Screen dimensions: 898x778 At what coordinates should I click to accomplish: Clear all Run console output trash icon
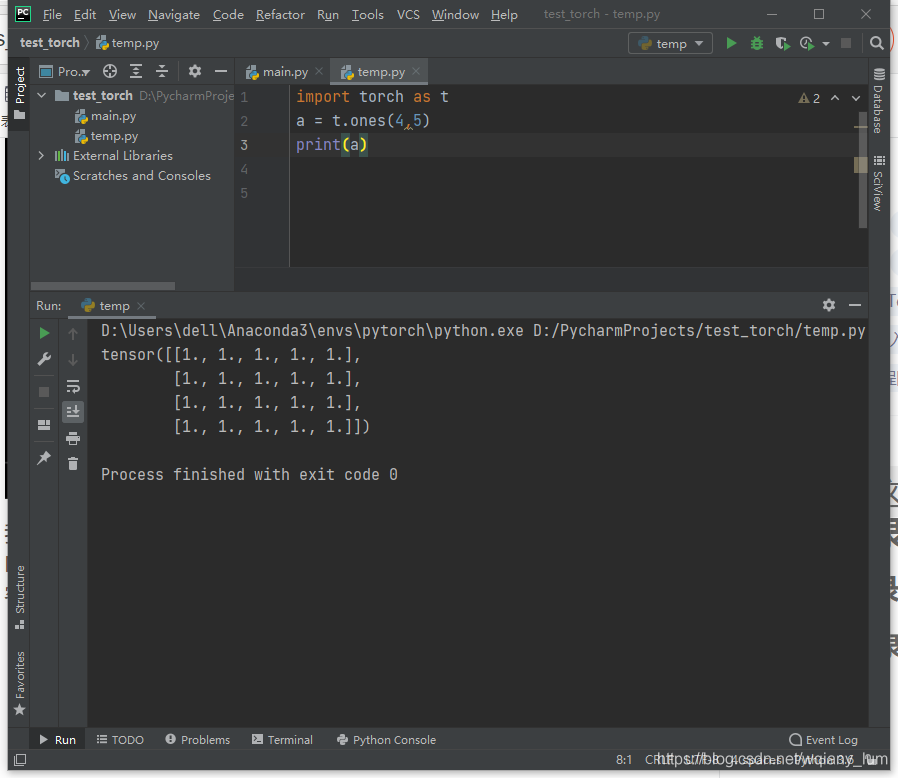[x=73, y=463]
